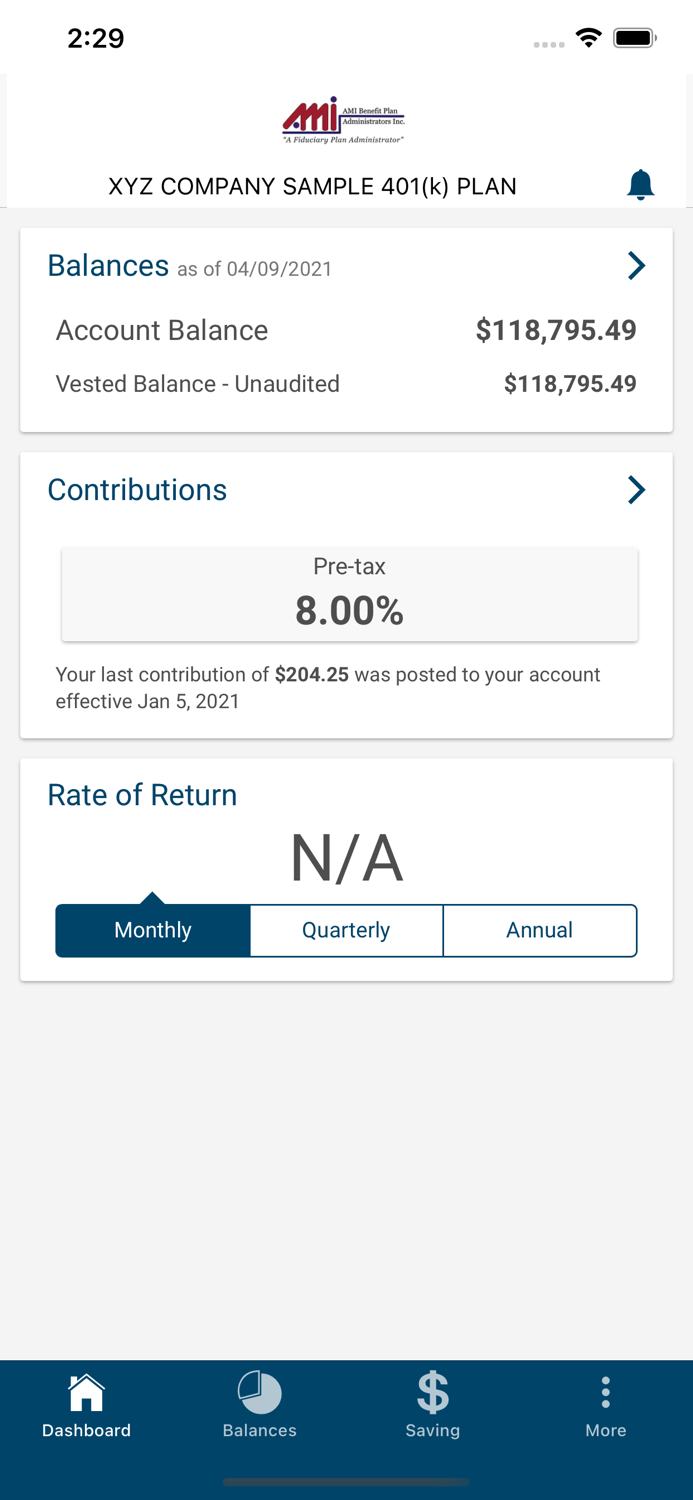Tap the Saving tab label

coord(432,1430)
